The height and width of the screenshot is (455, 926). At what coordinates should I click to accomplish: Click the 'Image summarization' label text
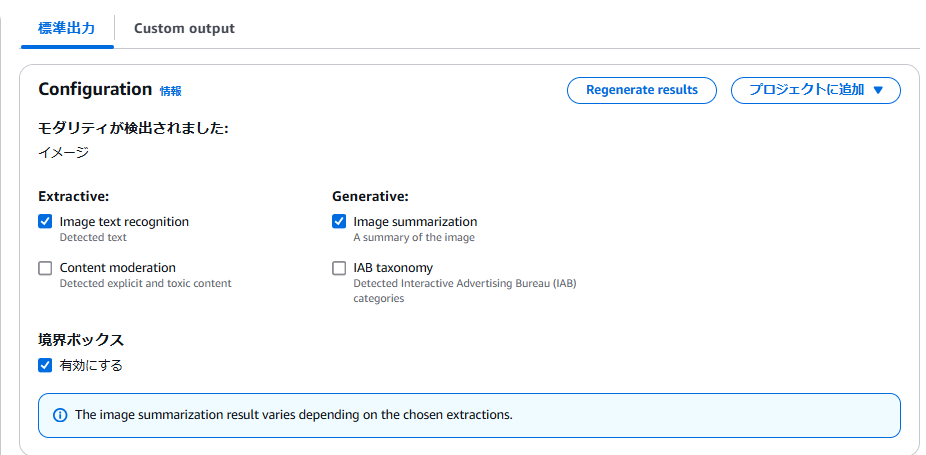click(x=415, y=222)
